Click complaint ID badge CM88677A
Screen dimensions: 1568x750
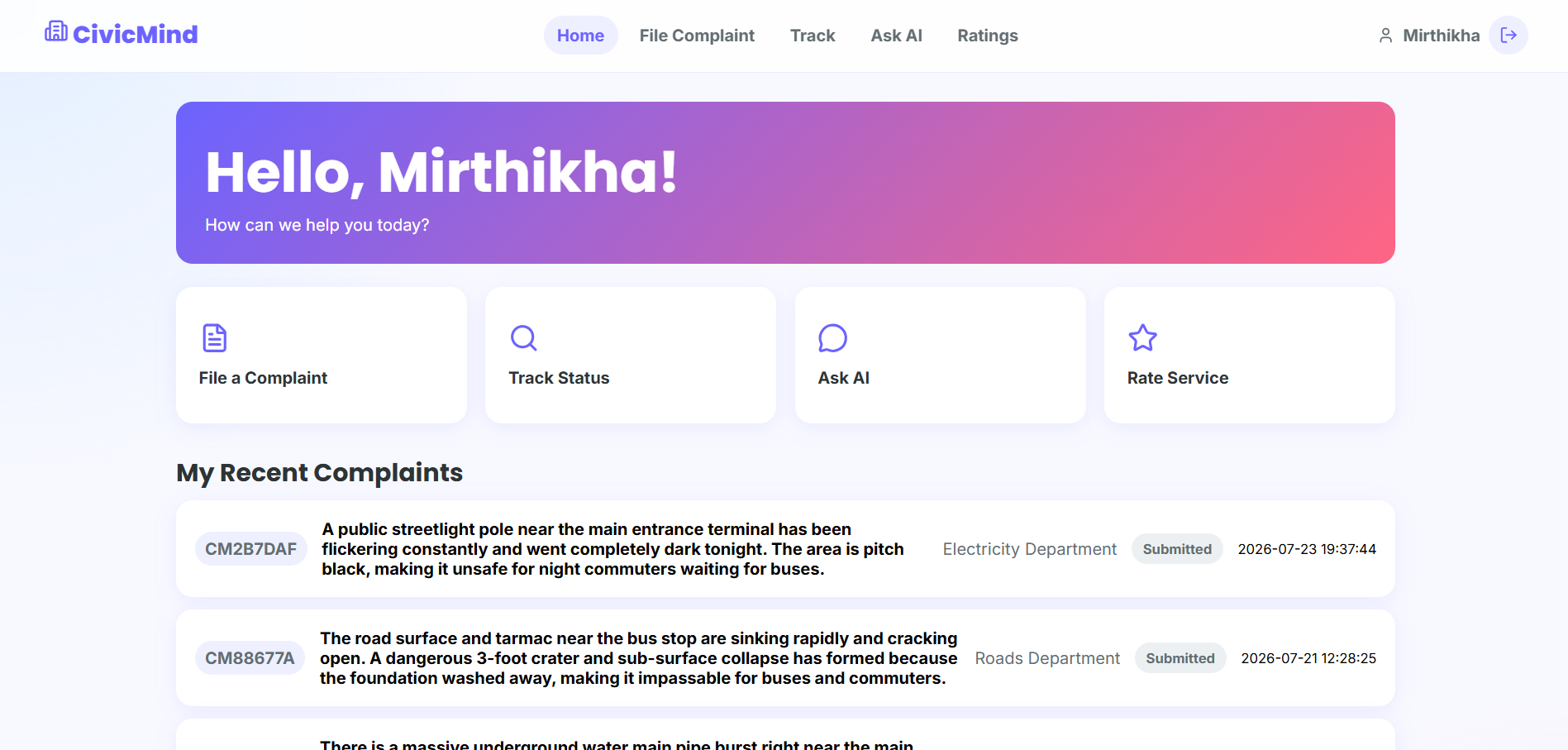[250, 658]
